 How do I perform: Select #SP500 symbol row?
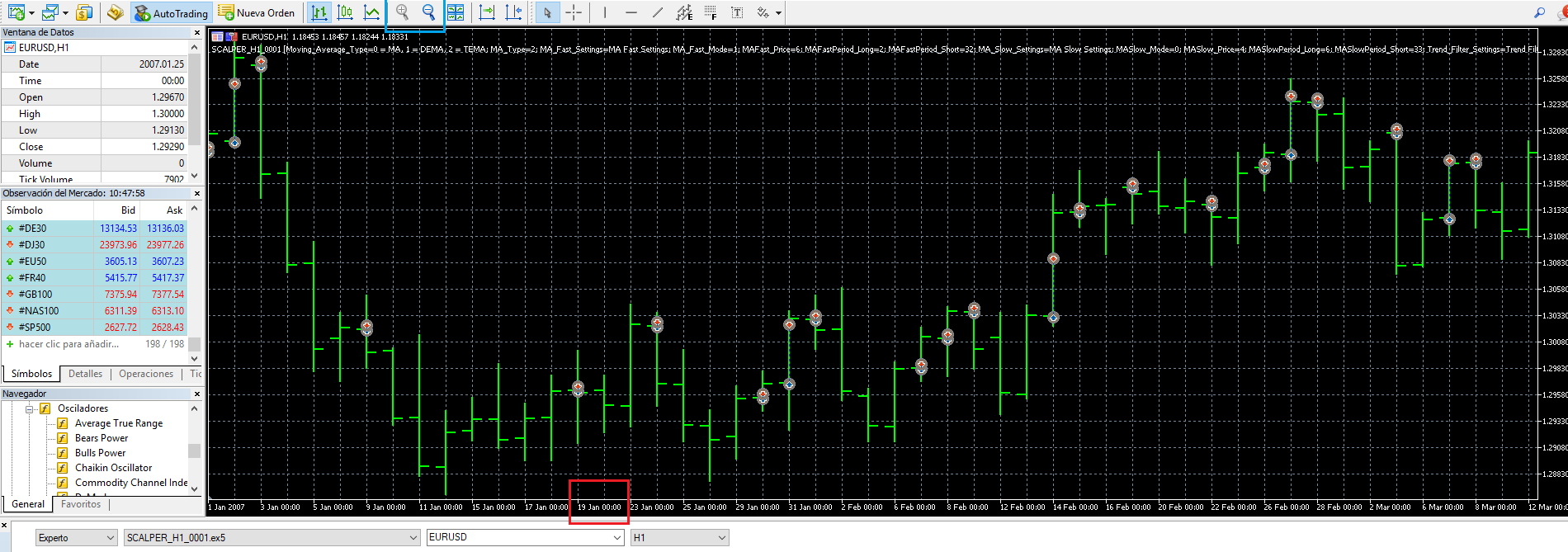tap(94, 328)
